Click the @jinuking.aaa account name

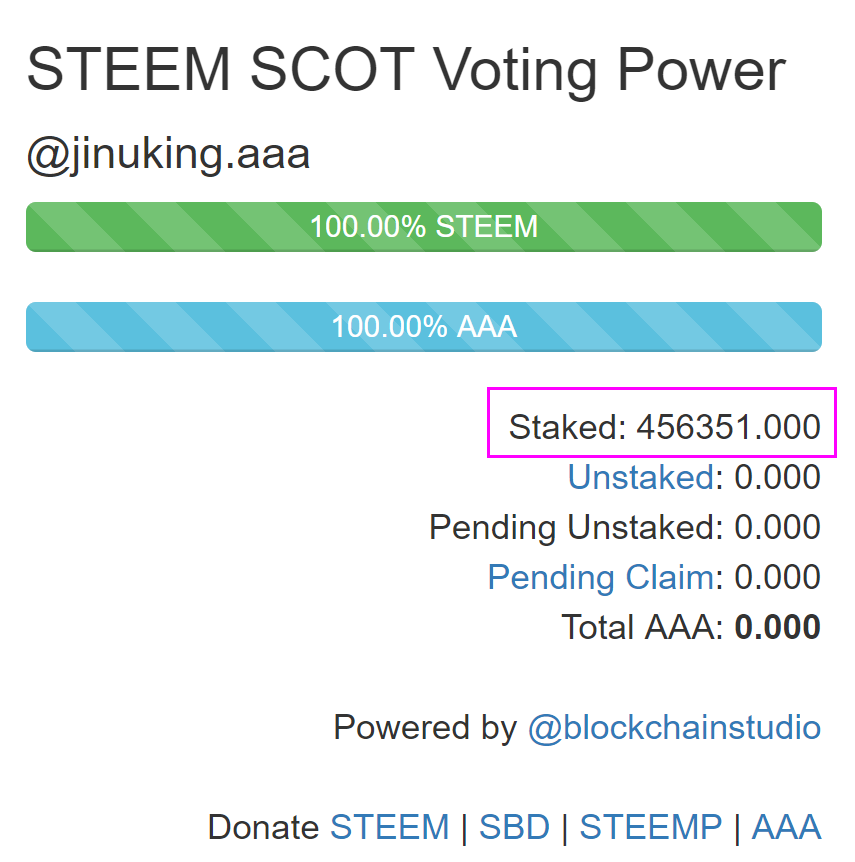[168, 157]
